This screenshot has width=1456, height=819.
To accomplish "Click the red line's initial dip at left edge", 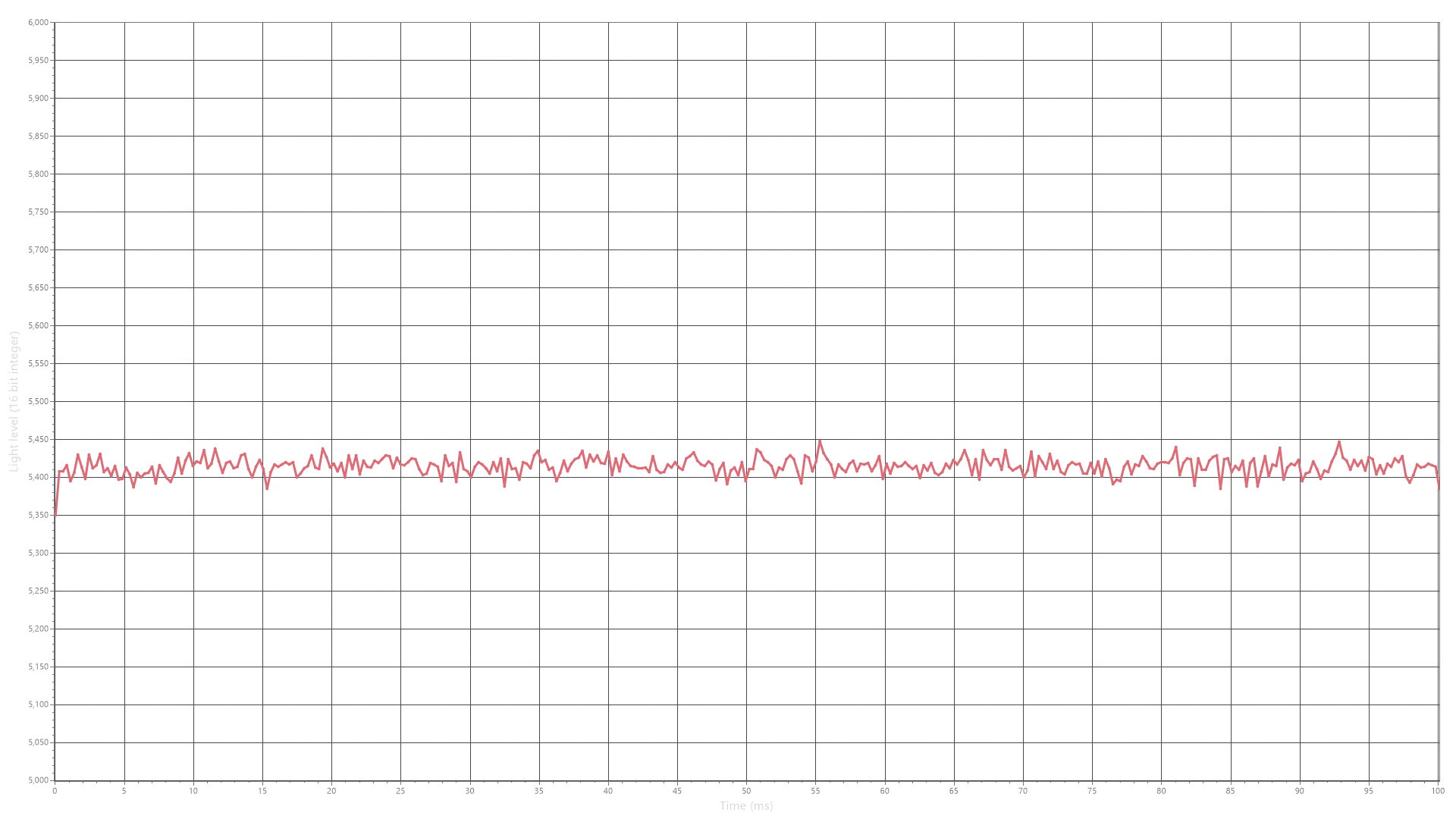I will coord(56,514).
